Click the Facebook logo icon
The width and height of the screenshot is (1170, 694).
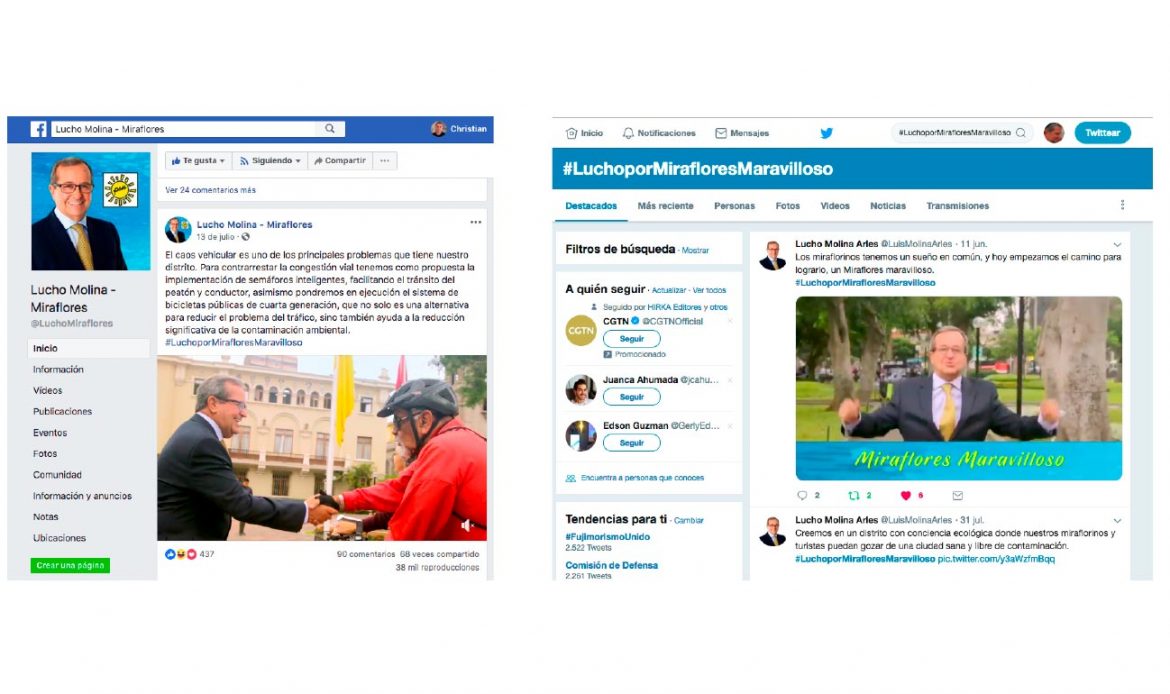(x=38, y=129)
